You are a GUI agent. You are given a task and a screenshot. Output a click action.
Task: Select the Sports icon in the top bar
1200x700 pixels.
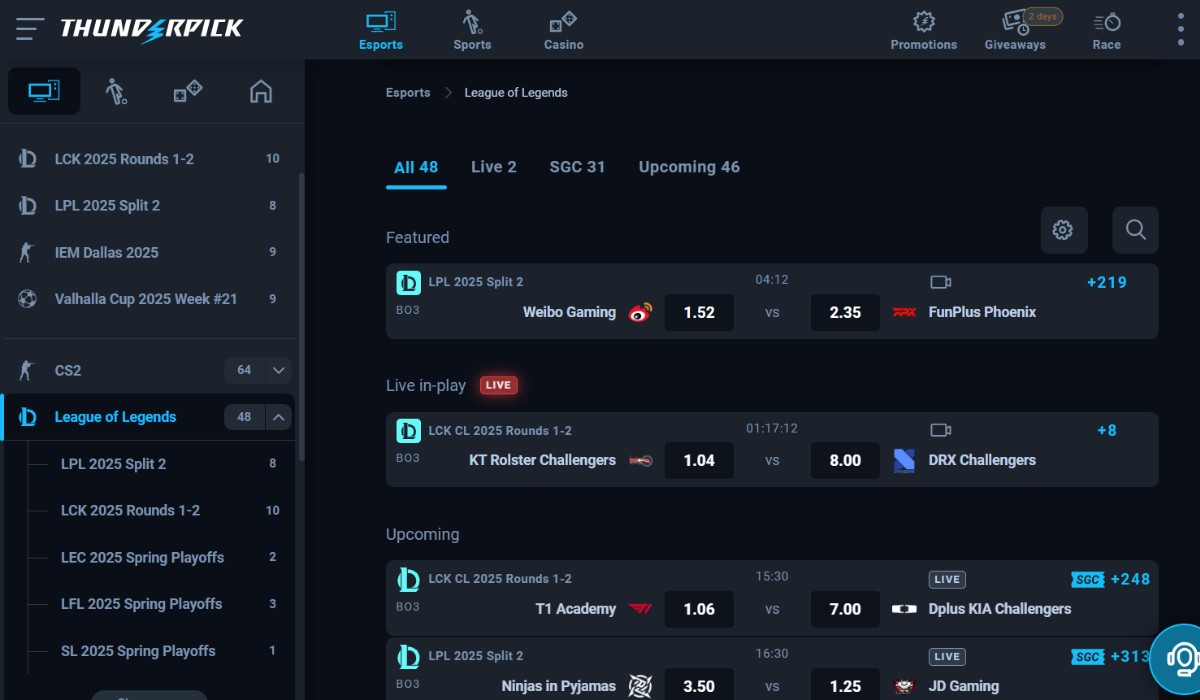pos(472,30)
